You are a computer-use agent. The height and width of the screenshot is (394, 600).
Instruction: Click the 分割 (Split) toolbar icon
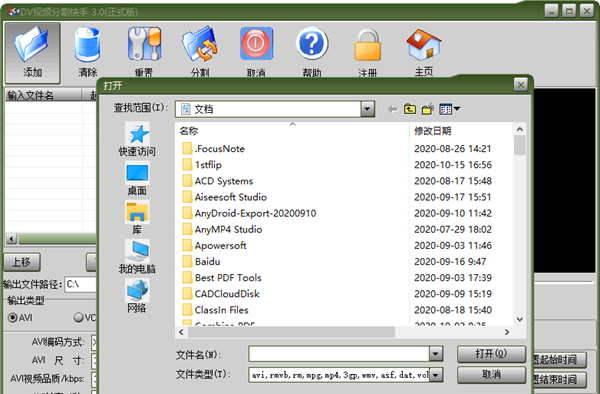(x=200, y=44)
